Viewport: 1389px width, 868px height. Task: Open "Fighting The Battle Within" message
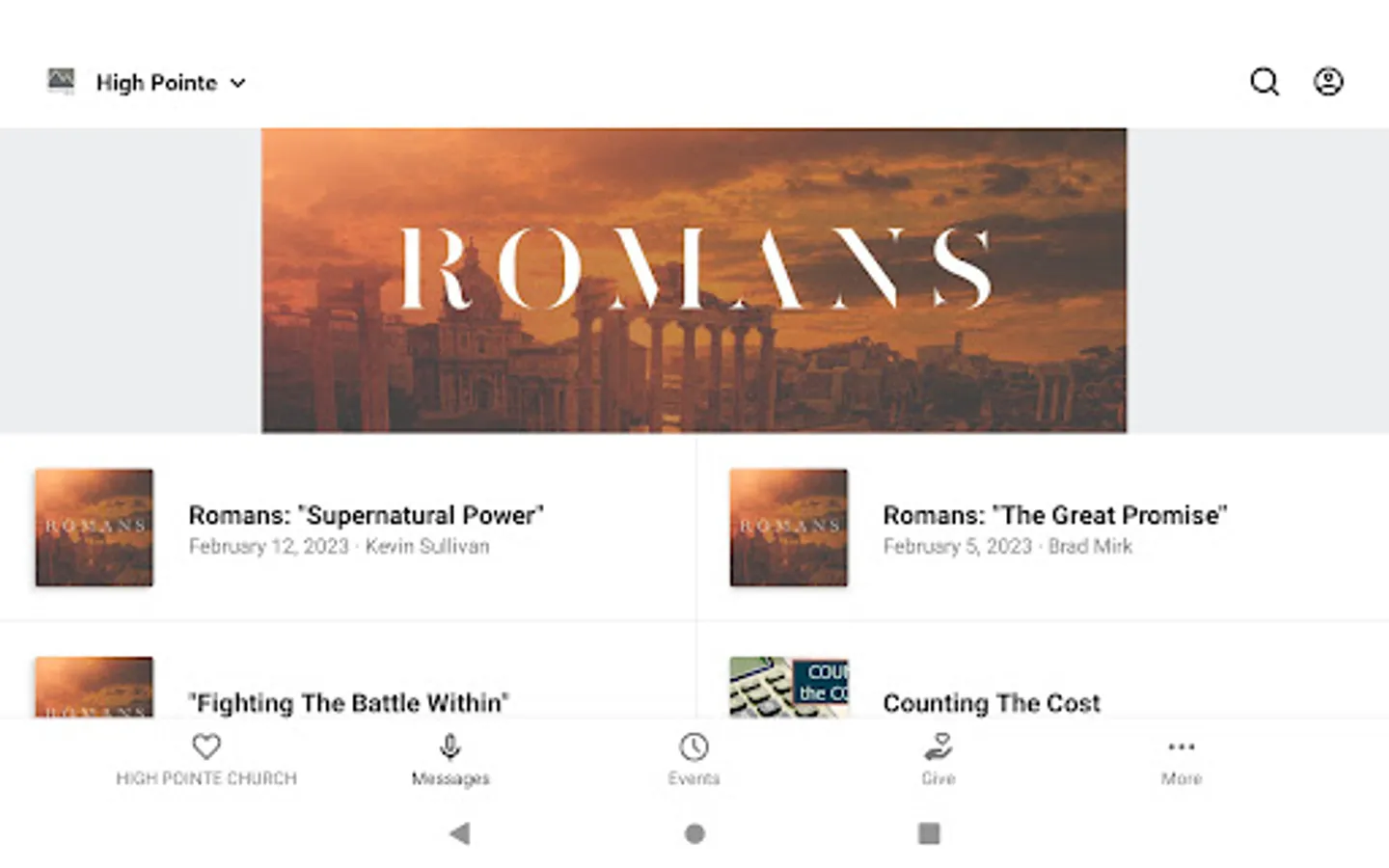coord(347,687)
